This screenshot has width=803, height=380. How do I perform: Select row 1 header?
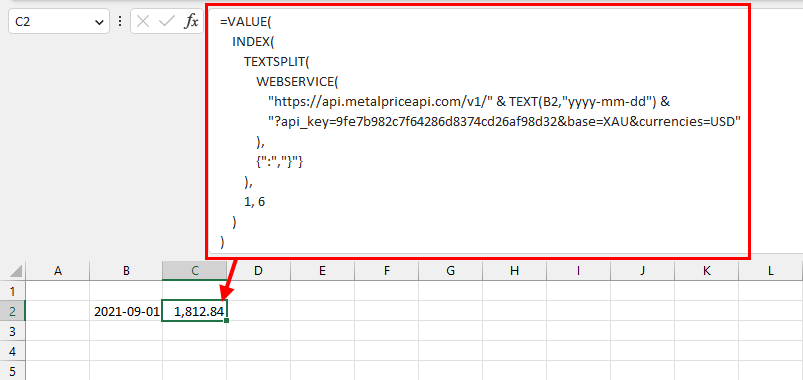pos(13,291)
